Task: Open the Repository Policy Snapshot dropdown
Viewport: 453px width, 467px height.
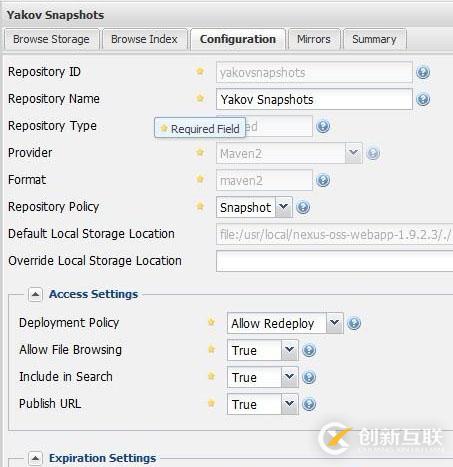Action: 284,207
